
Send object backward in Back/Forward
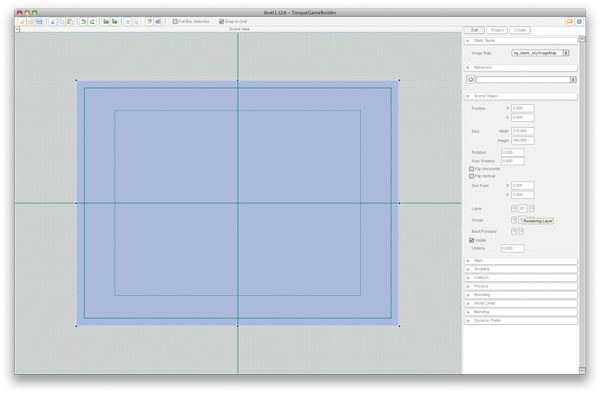click(x=514, y=231)
